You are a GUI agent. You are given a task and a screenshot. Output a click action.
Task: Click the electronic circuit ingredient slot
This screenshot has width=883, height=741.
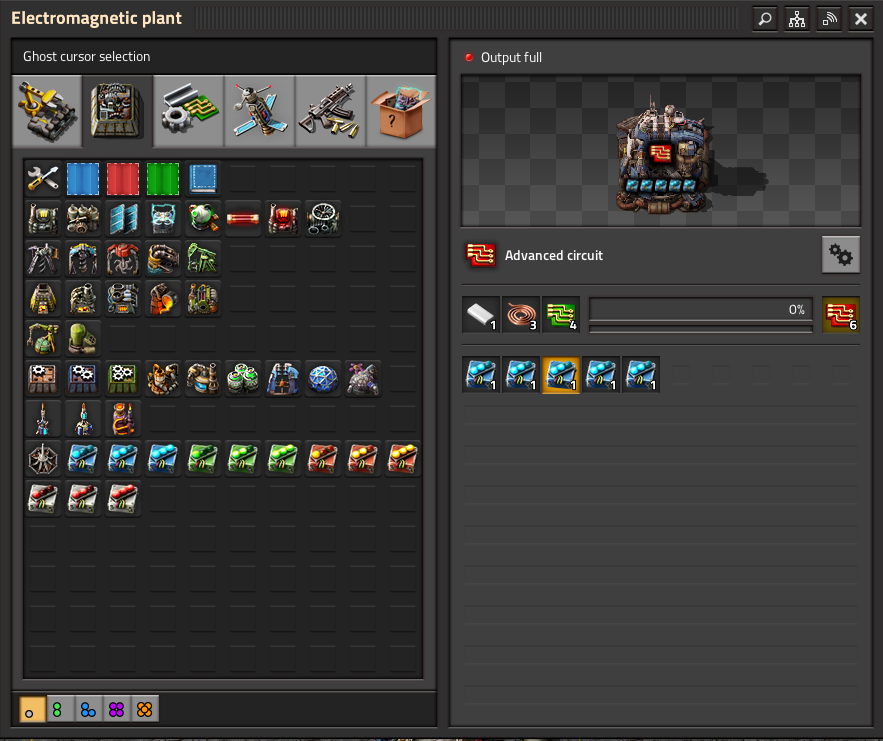561,314
